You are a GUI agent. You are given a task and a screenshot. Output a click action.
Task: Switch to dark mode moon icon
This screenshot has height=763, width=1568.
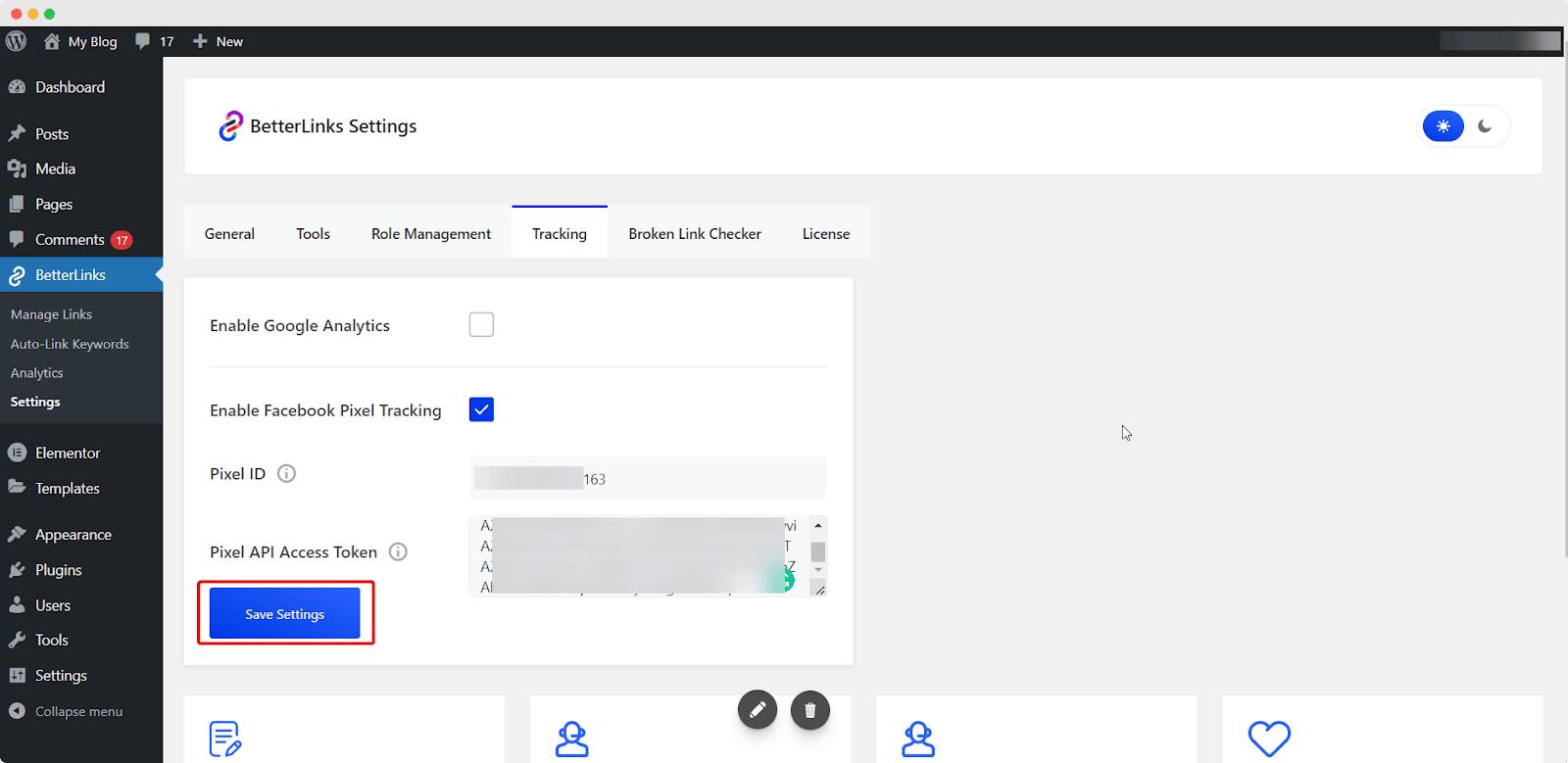pos(1485,126)
